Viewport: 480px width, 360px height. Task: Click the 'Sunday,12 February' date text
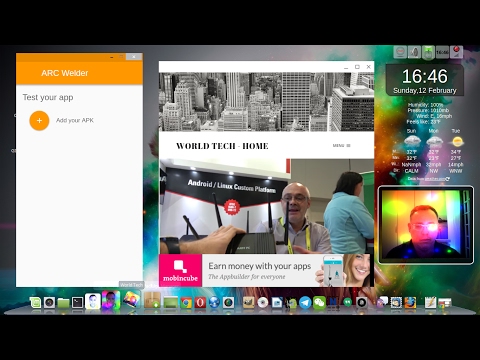(x=425, y=91)
